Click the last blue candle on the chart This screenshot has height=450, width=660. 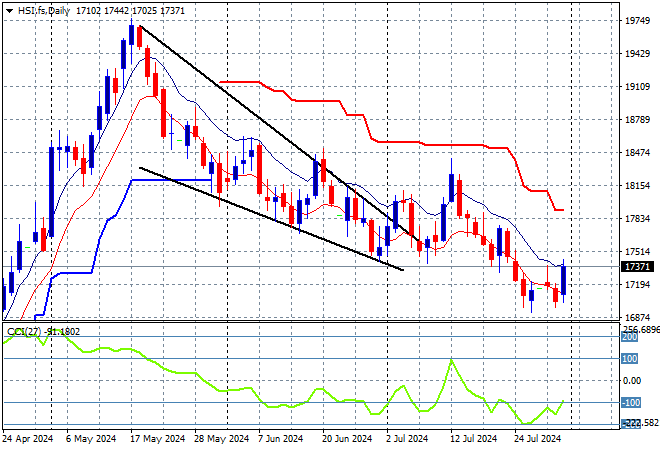[x=565, y=279]
